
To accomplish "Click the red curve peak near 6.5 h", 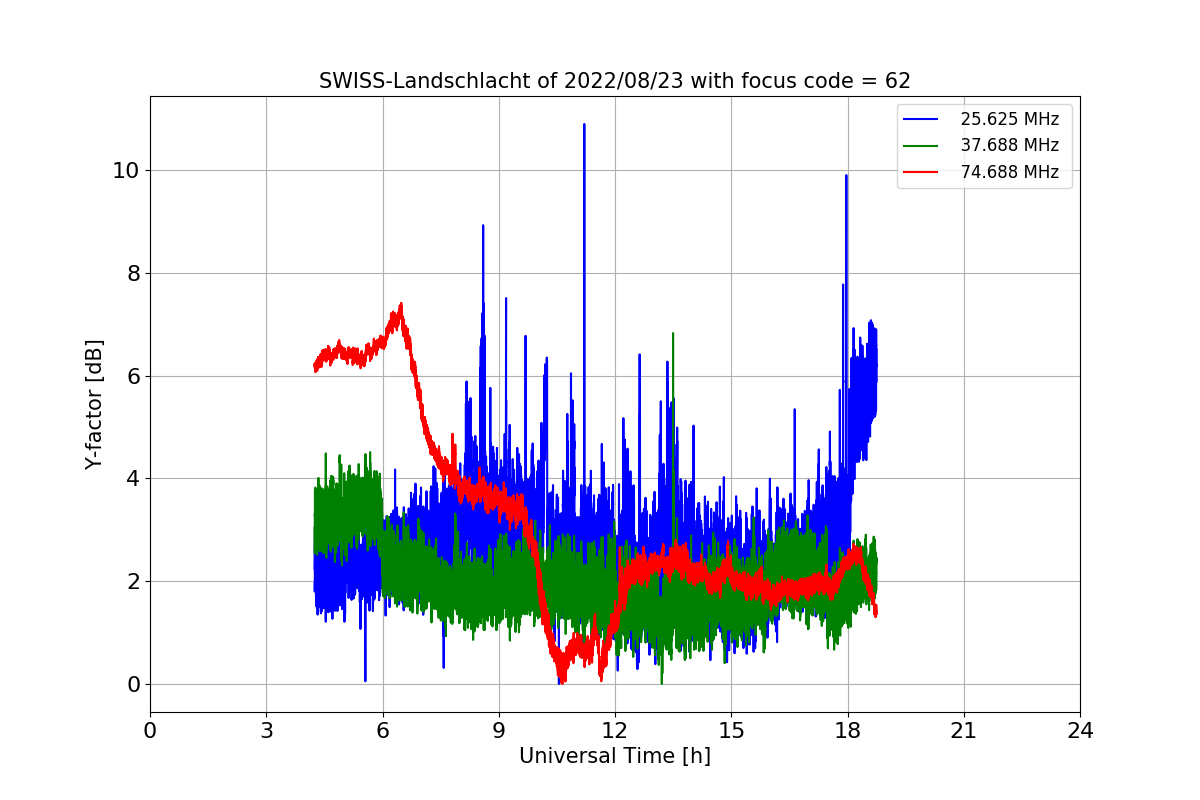I will [x=400, y=308].
